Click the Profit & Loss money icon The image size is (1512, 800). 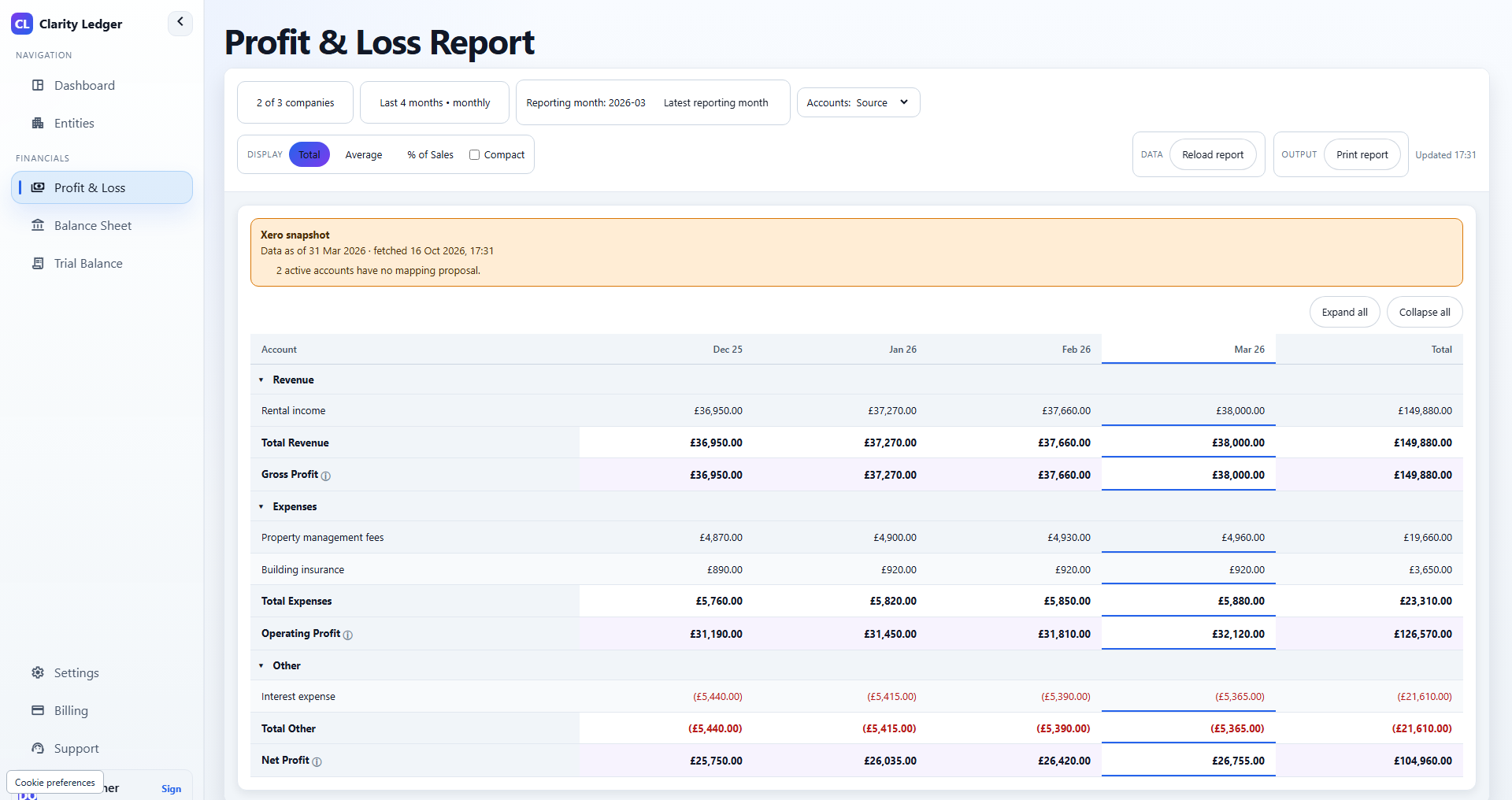(x=38, y=187)
